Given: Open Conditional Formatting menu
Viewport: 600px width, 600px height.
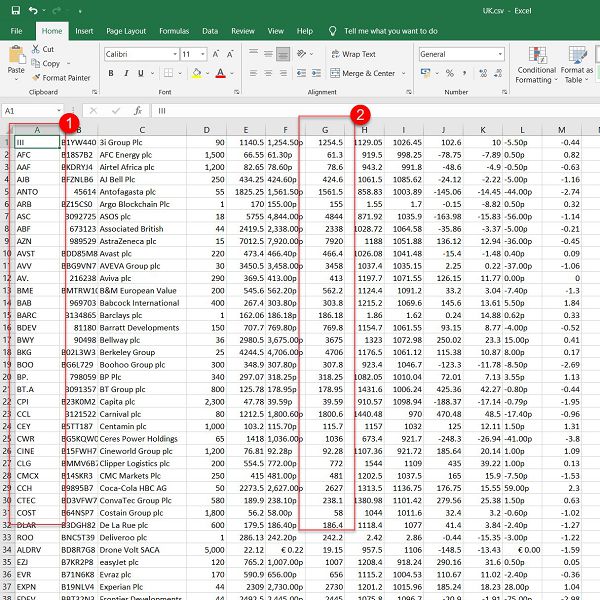Looking at the screenshot, I should (537, 64).
